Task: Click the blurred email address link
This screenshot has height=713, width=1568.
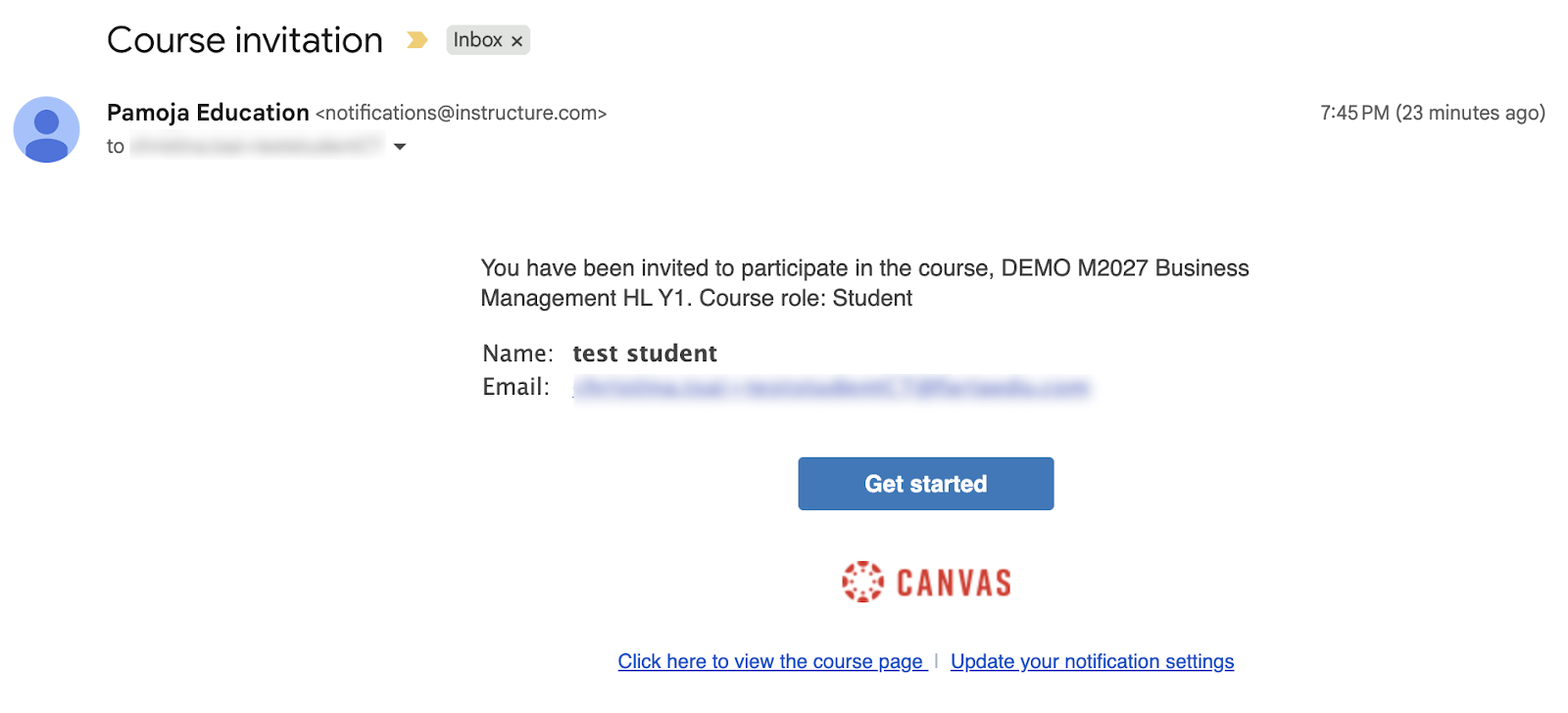Action: [x=831, y=388]
